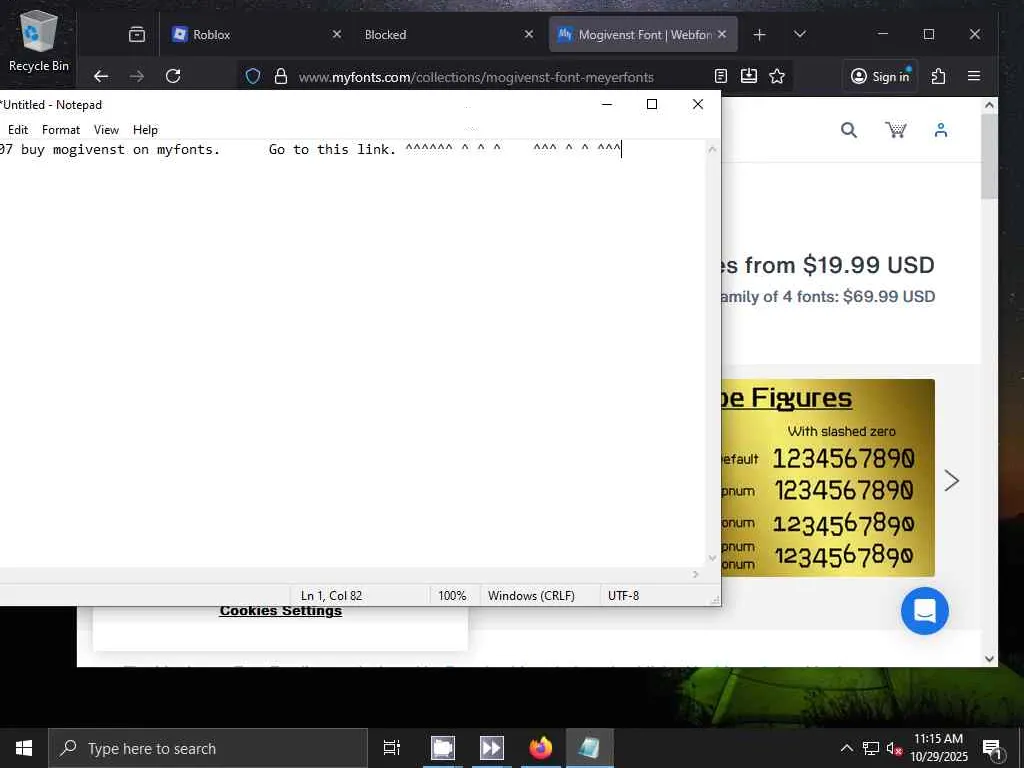This screenshot has height=768, width=1024.
Task: Open Notepad Edit menu
Action: pos(18,130)
